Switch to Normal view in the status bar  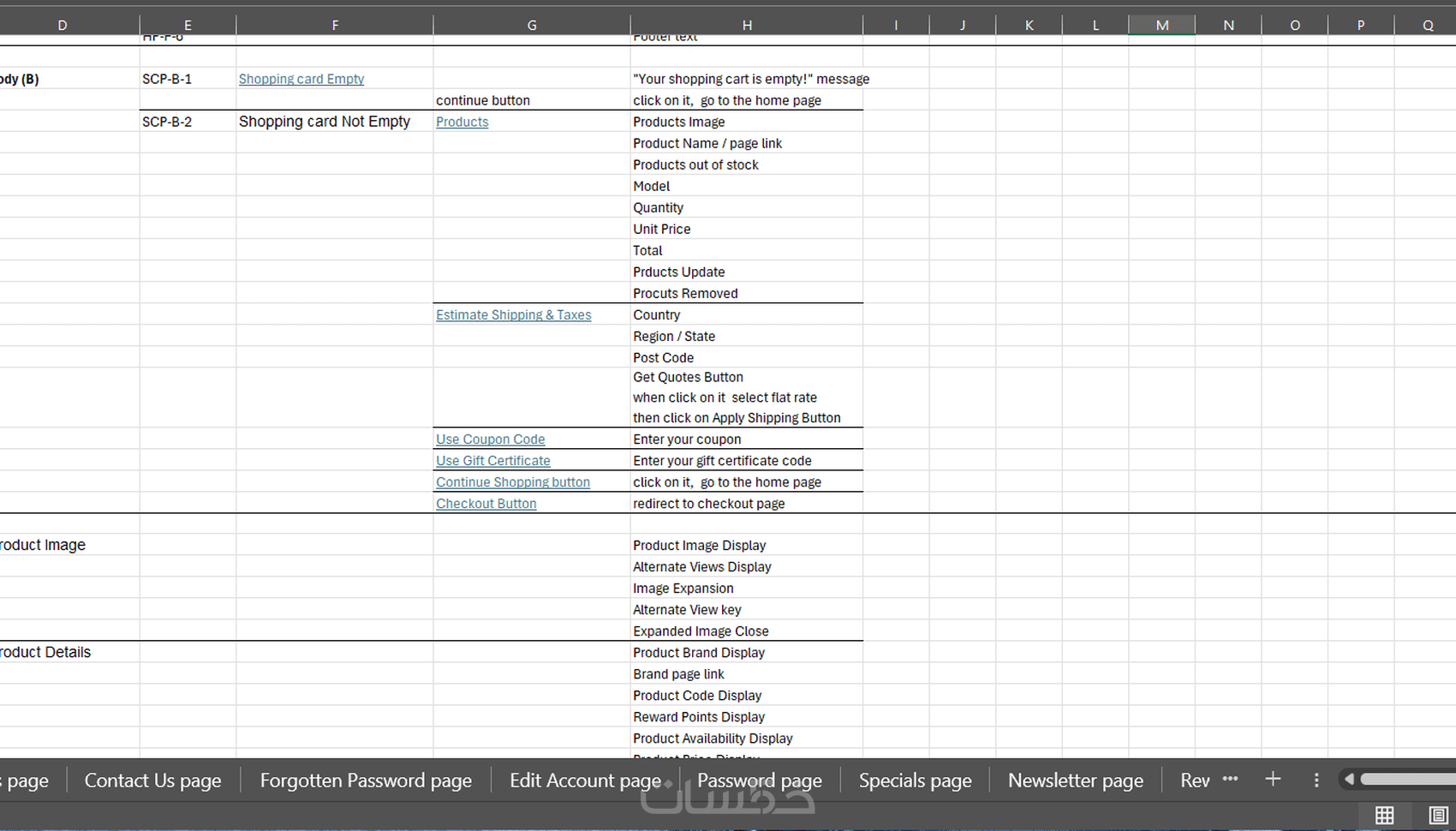click(x=1384, y=815)
